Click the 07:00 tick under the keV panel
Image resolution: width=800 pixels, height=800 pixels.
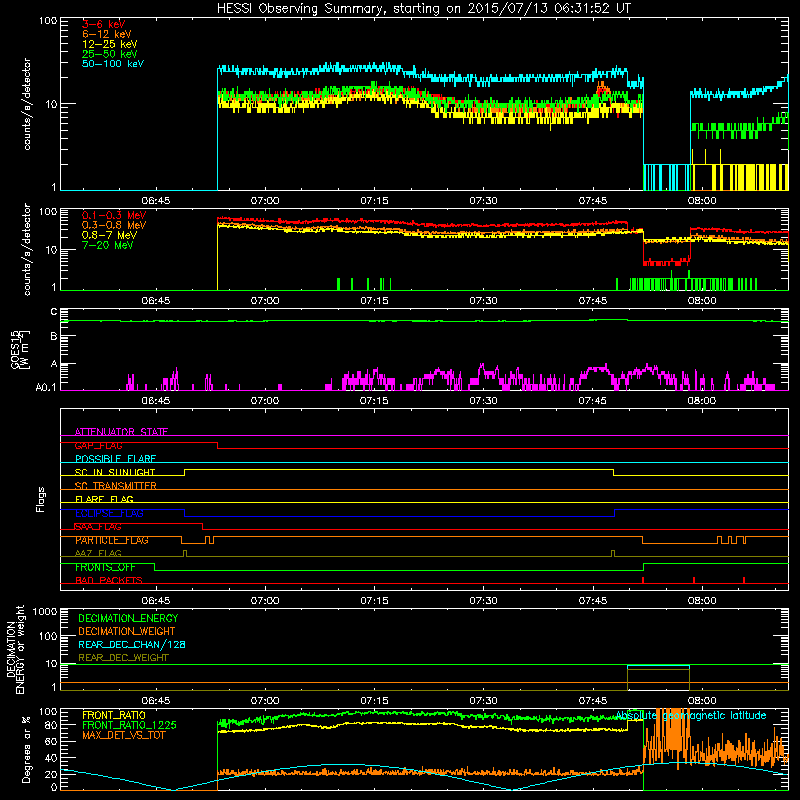pyautogui.click(x=265, y=201)
